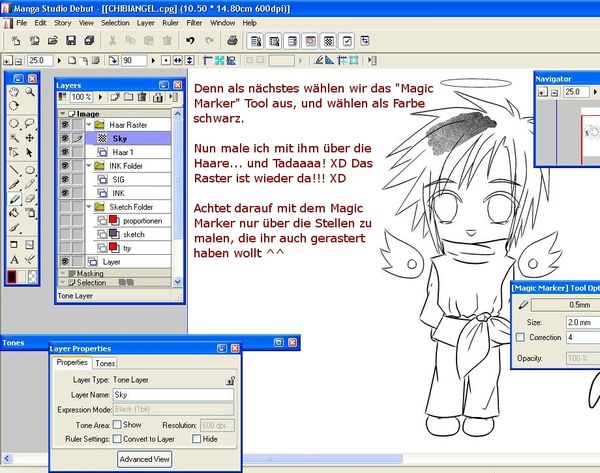The image size is (600, 473).
Task: Select the Rotate canvas tool
Action: click(x=14, y=106)
